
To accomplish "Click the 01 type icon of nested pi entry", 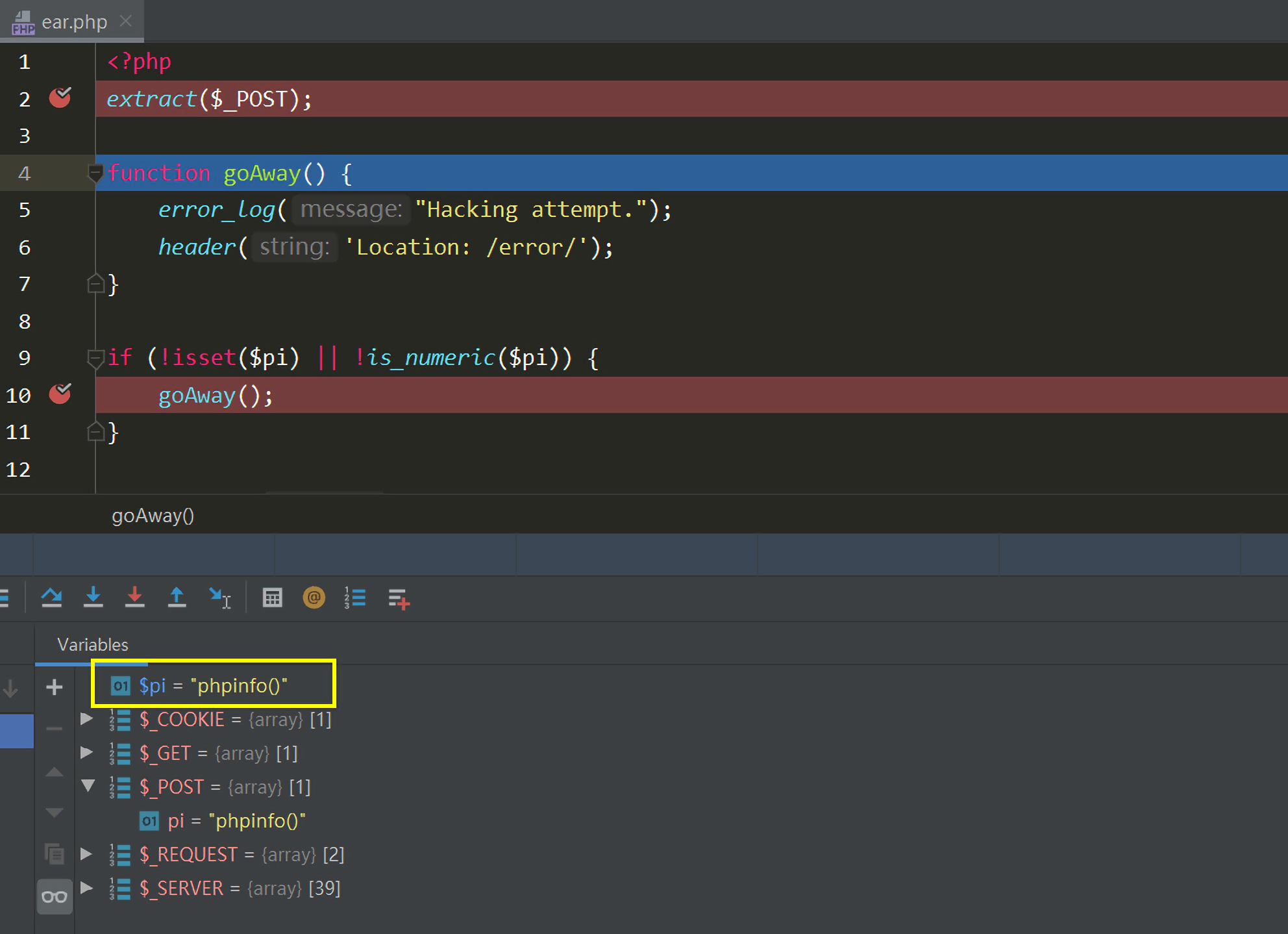I will tap(149, 821).
